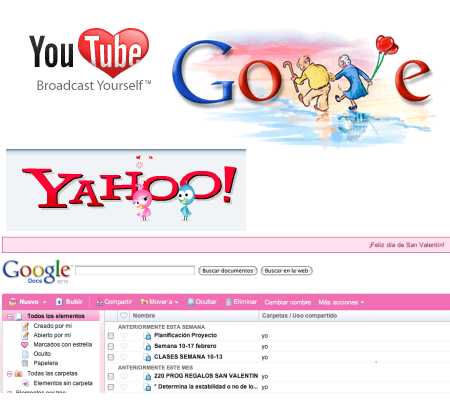Click the Creado por mí pencil icon
This screenshot has width=450, height=400.
pyautogui.click(x=25, y=326)
